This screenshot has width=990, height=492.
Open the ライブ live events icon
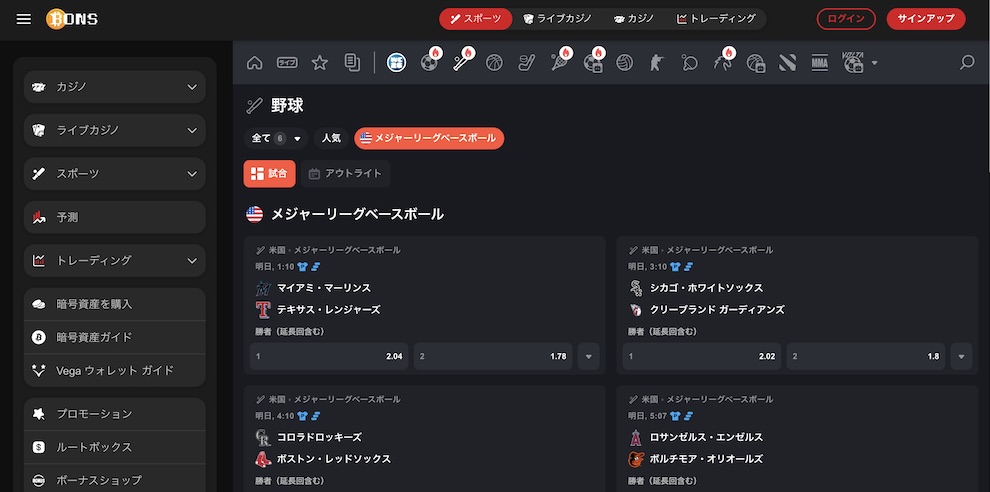(x=287, y=63)
